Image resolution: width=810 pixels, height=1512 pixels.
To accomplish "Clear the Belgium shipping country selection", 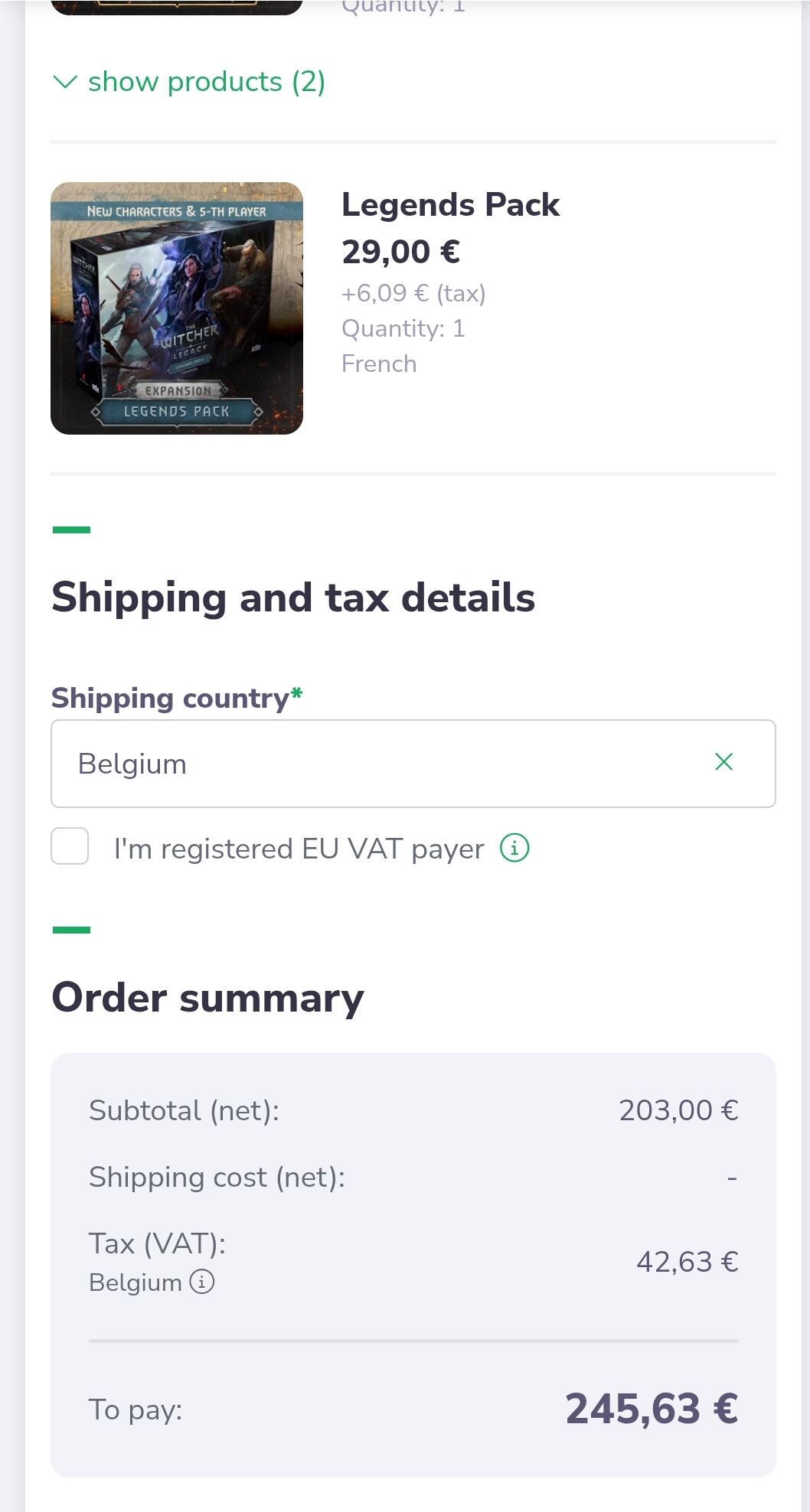I will [723, 762].
